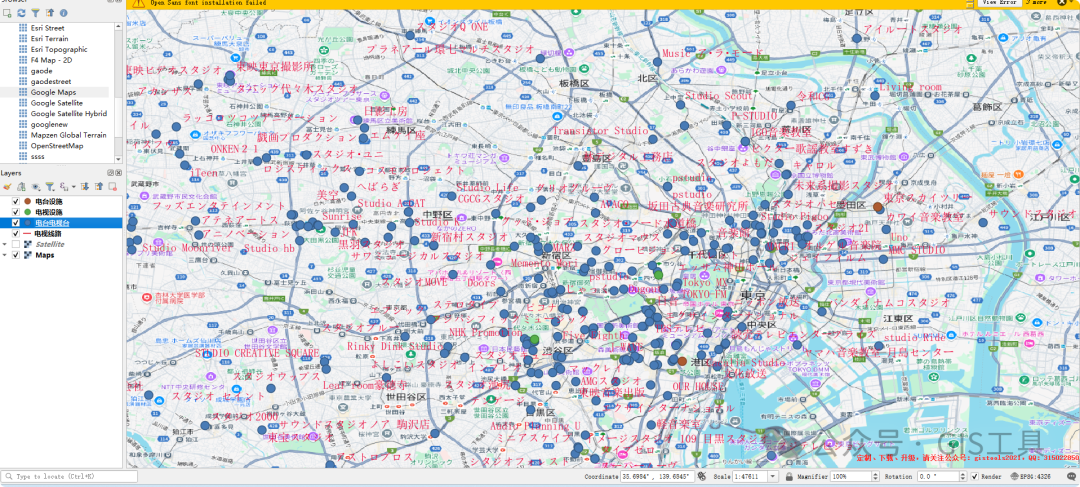1080x487 pixels.
Task: Select Esri Topographic in Browser
Action: click(59, 50)
